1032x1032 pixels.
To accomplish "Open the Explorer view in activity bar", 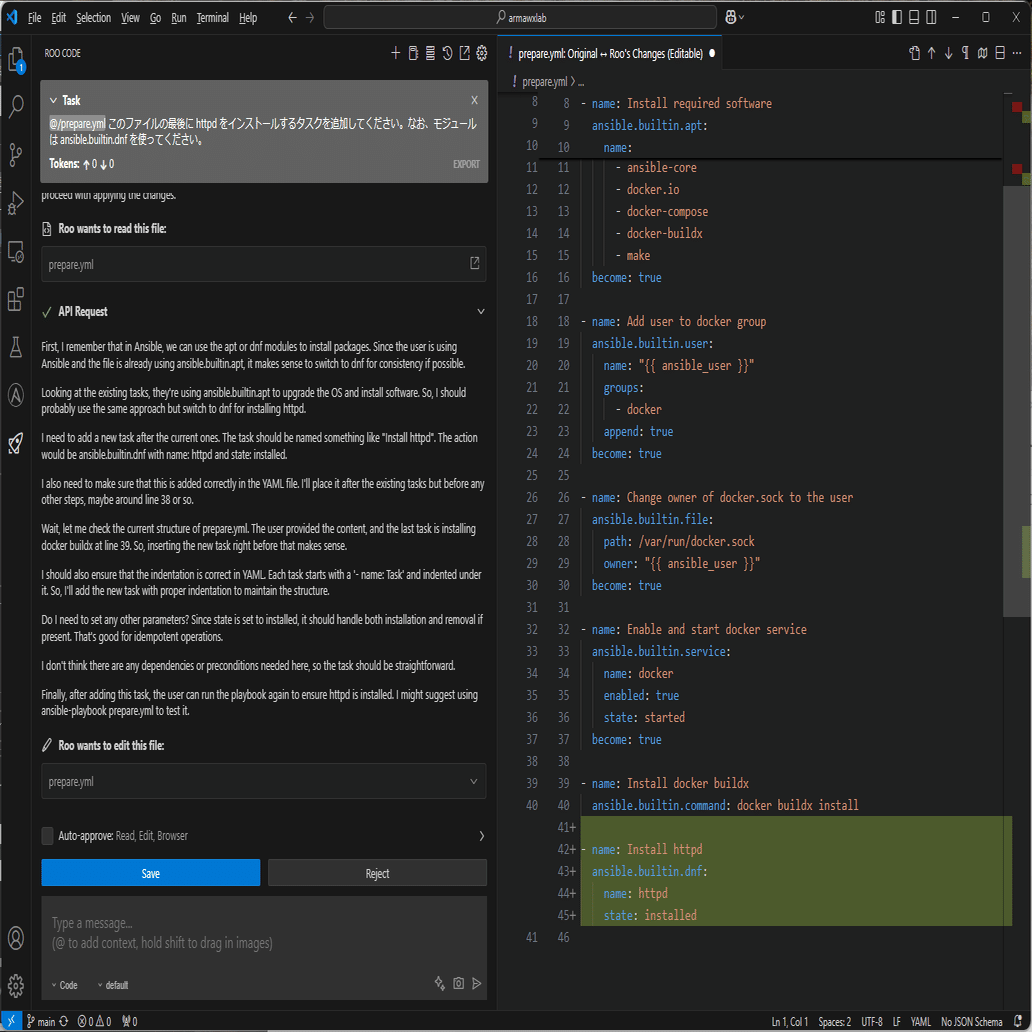I will 16,60.
